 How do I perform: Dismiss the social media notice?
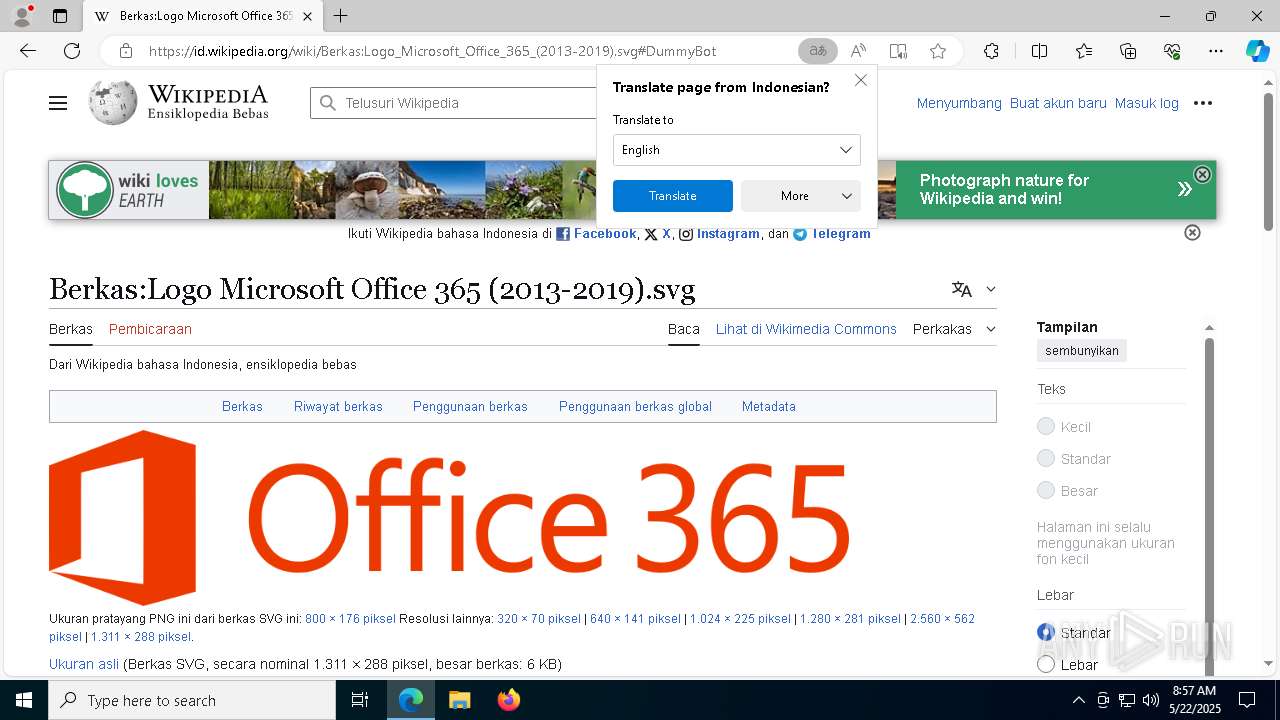click(x=1192, y=232)
